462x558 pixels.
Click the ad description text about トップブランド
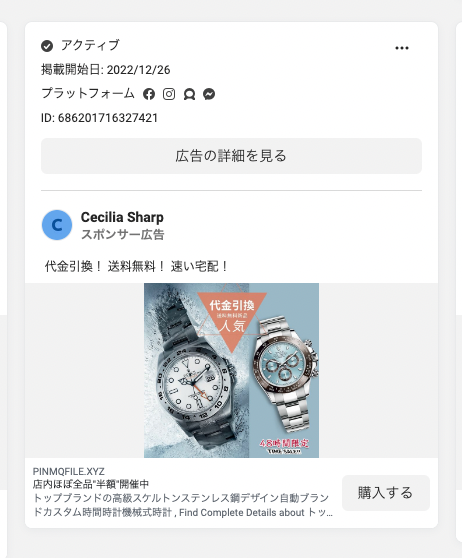(x=183, y=505)
